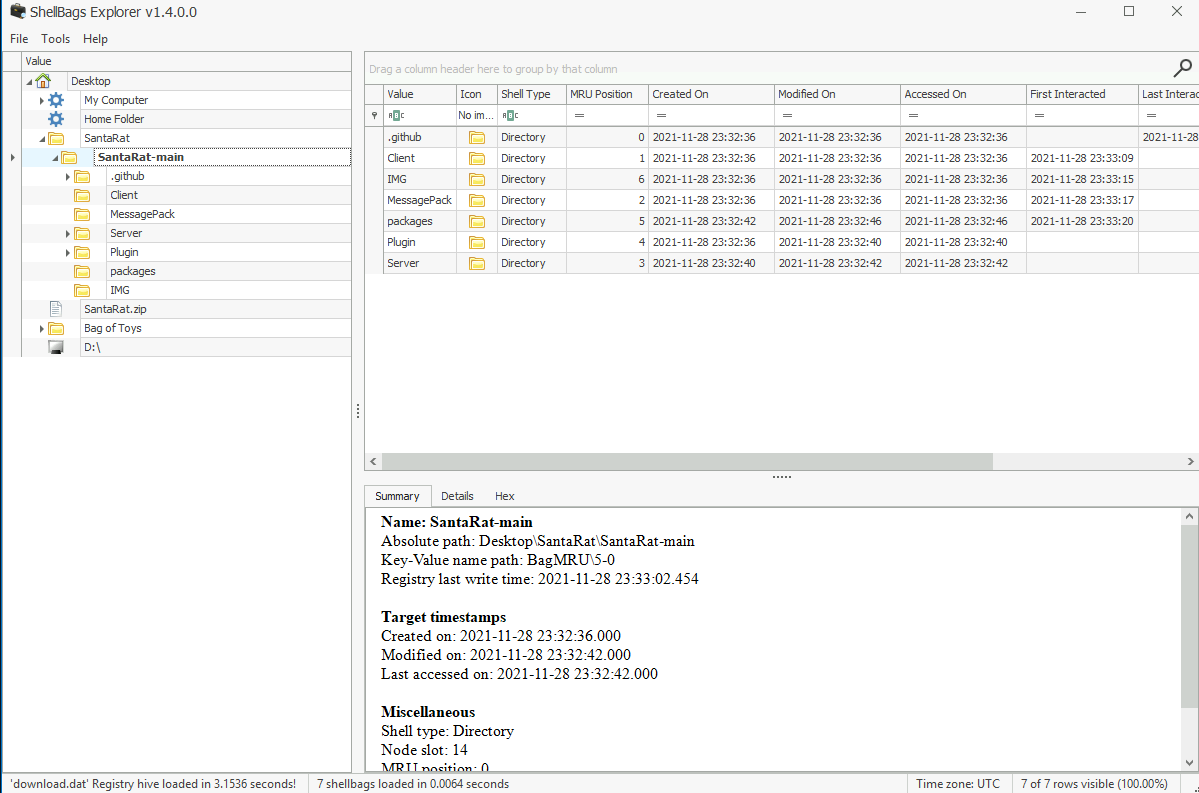This screenshot has height=793, width=1199.
Task: Expand the Bag of Toys node
Action: (x=41, y=328)
